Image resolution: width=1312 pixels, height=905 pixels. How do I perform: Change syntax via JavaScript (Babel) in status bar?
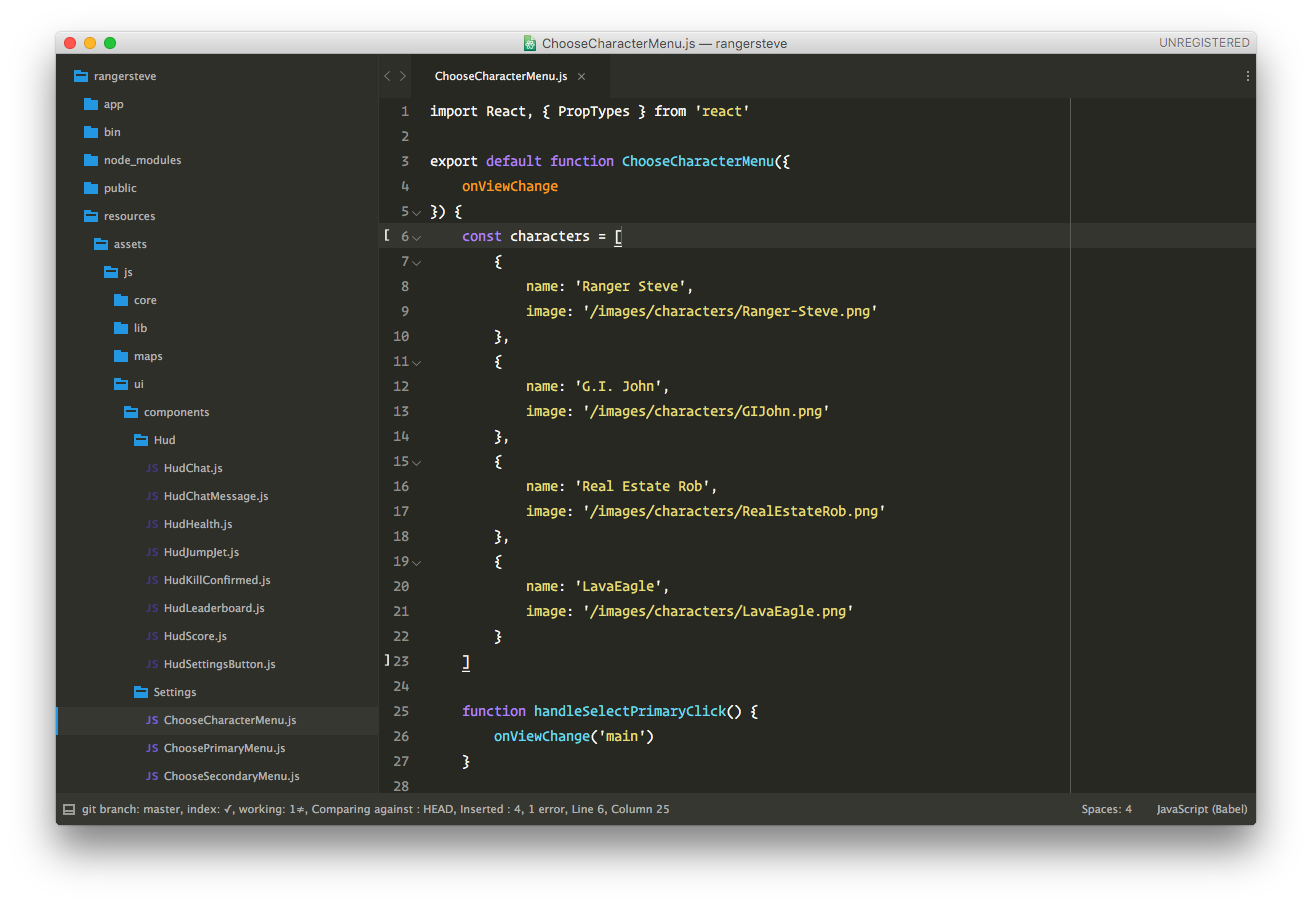click(1201, 809)
